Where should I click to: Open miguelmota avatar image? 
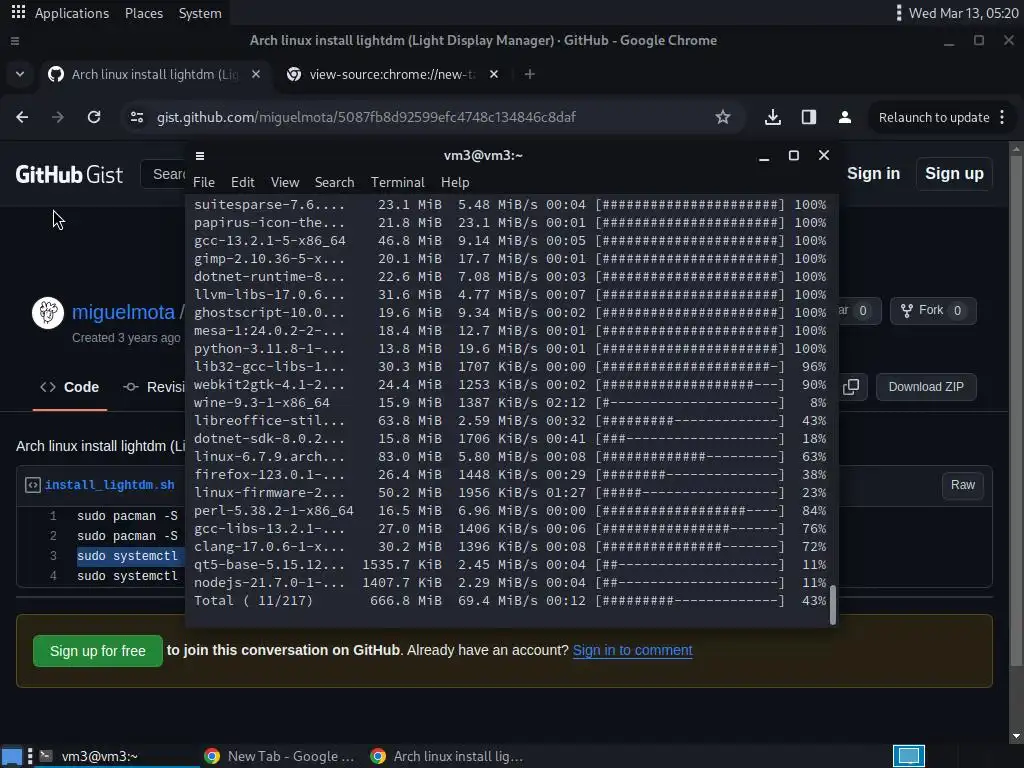point(48,313)
